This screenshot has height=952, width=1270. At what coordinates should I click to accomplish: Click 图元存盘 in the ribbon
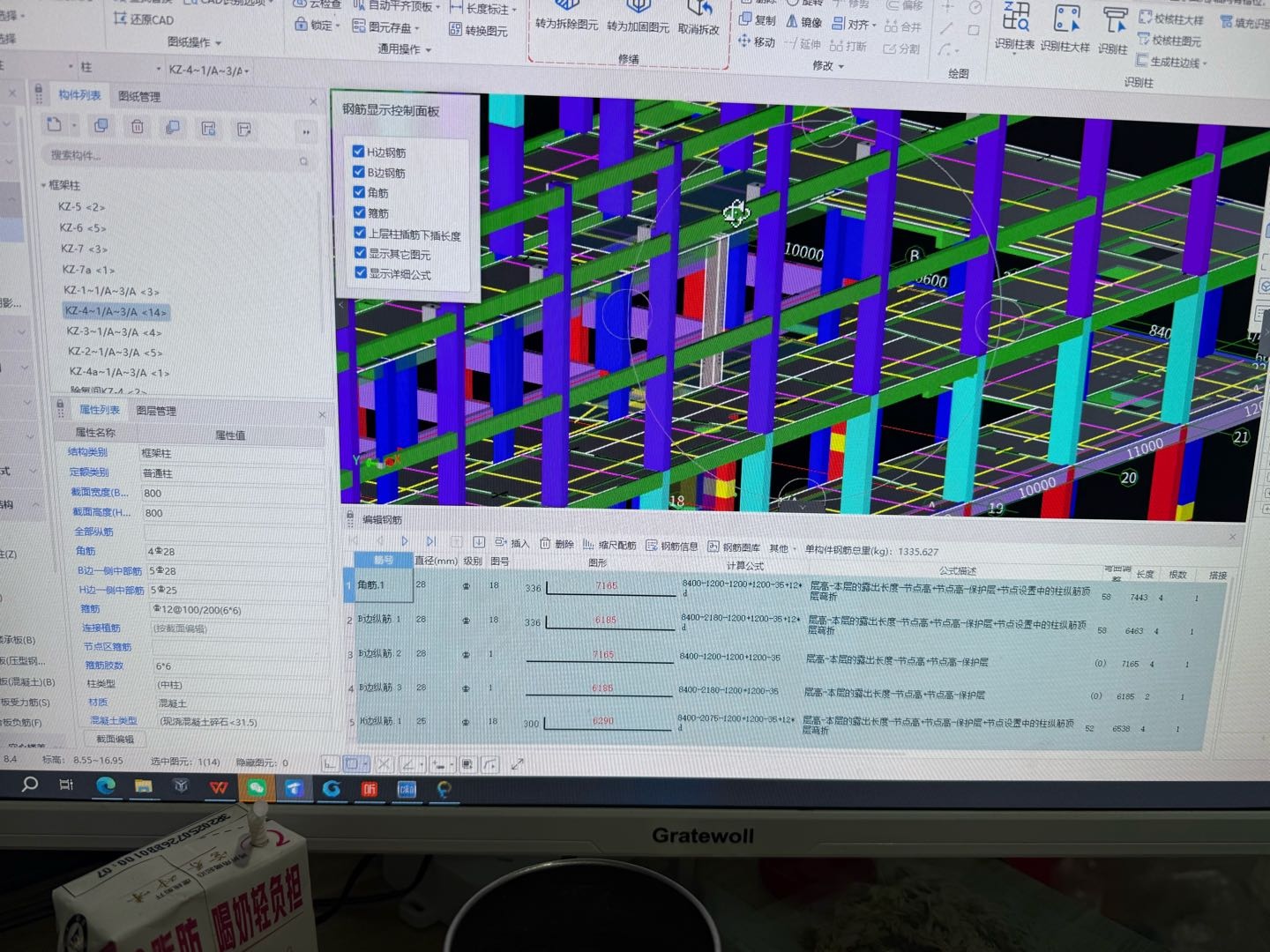click(385, 27)
